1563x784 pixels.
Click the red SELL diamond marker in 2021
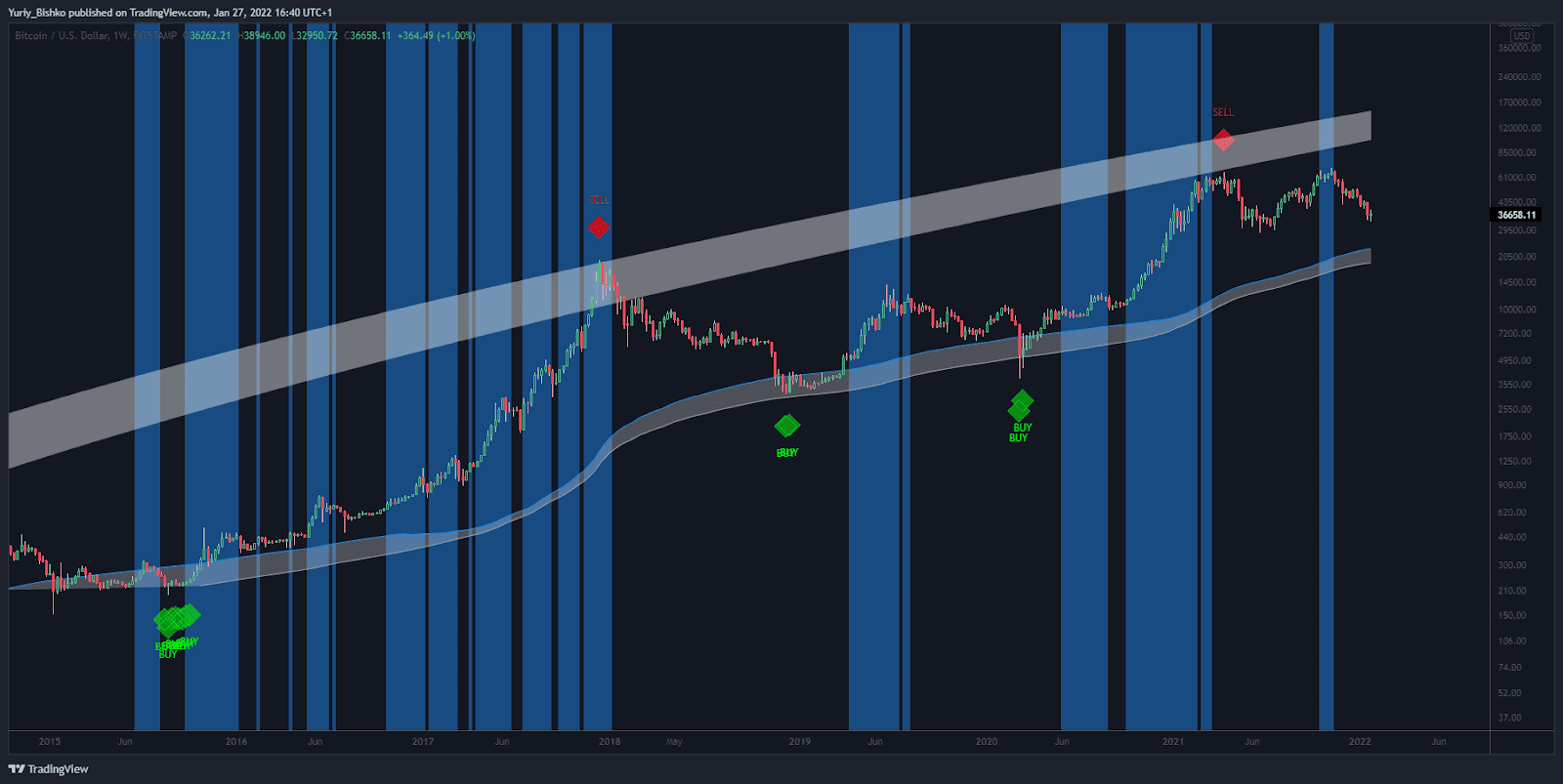1223,141
